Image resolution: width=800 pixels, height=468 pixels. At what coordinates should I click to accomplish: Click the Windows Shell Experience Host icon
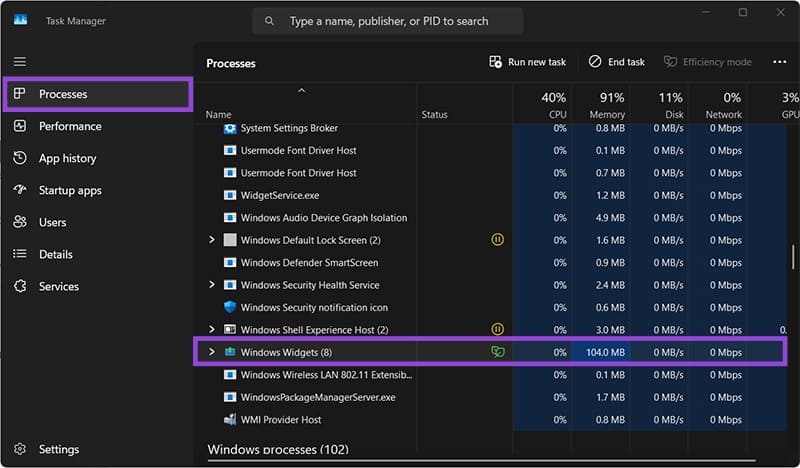click(x=230, y=330)
